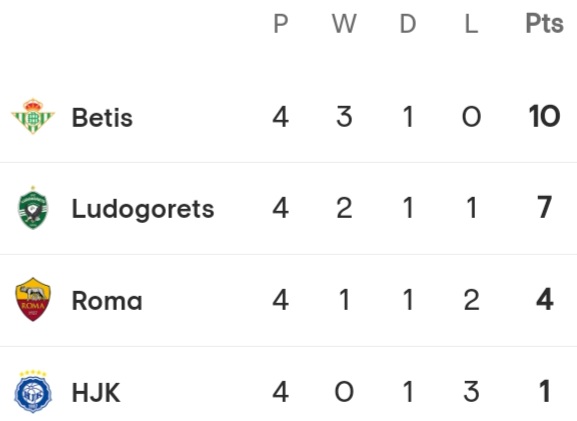The image size is (577, 421).
Task: Select the HJK team name
Action: point(96,393)
